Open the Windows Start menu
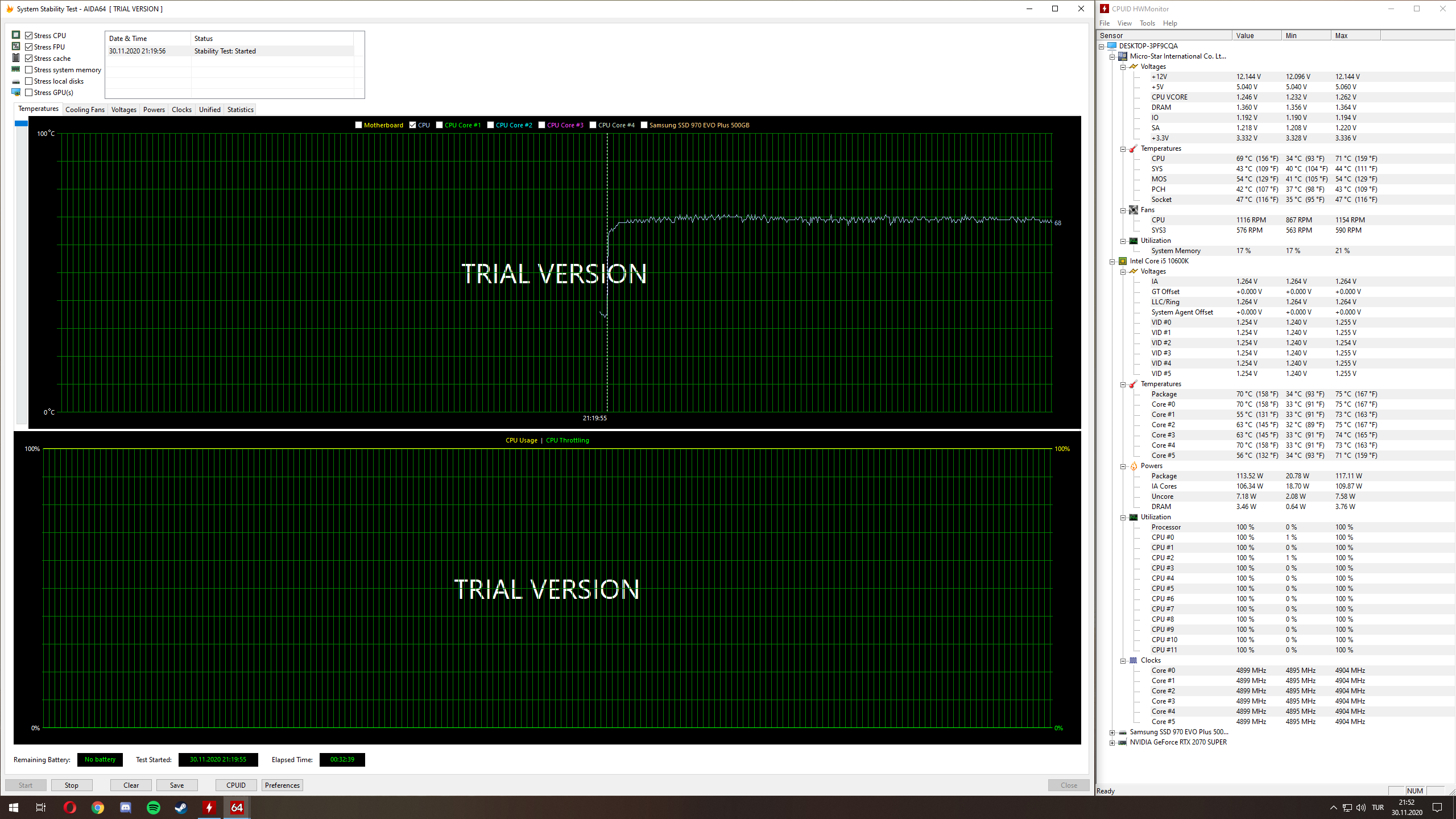 tap(14, 808)
